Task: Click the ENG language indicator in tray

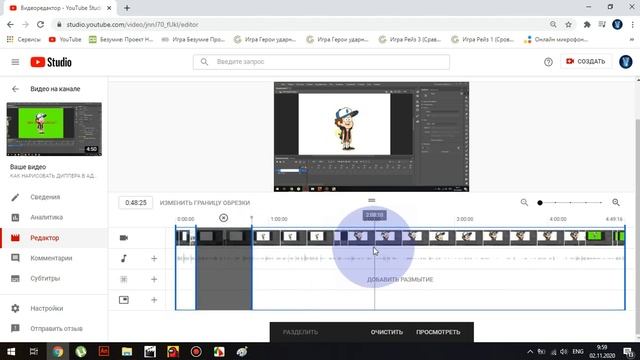Action: coord(578,351)
